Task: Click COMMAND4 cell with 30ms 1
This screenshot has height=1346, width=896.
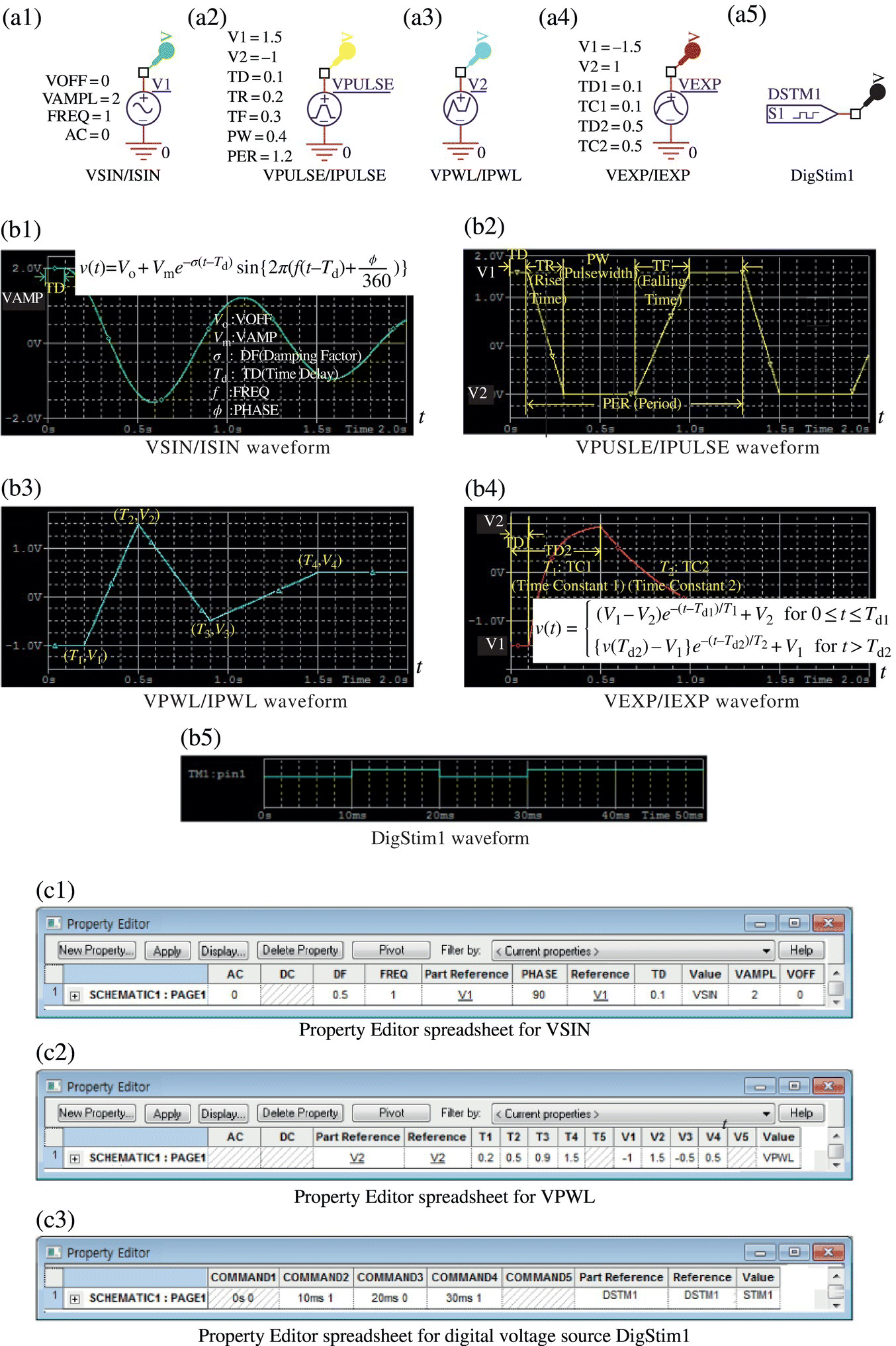Action: coord(463,1298)
